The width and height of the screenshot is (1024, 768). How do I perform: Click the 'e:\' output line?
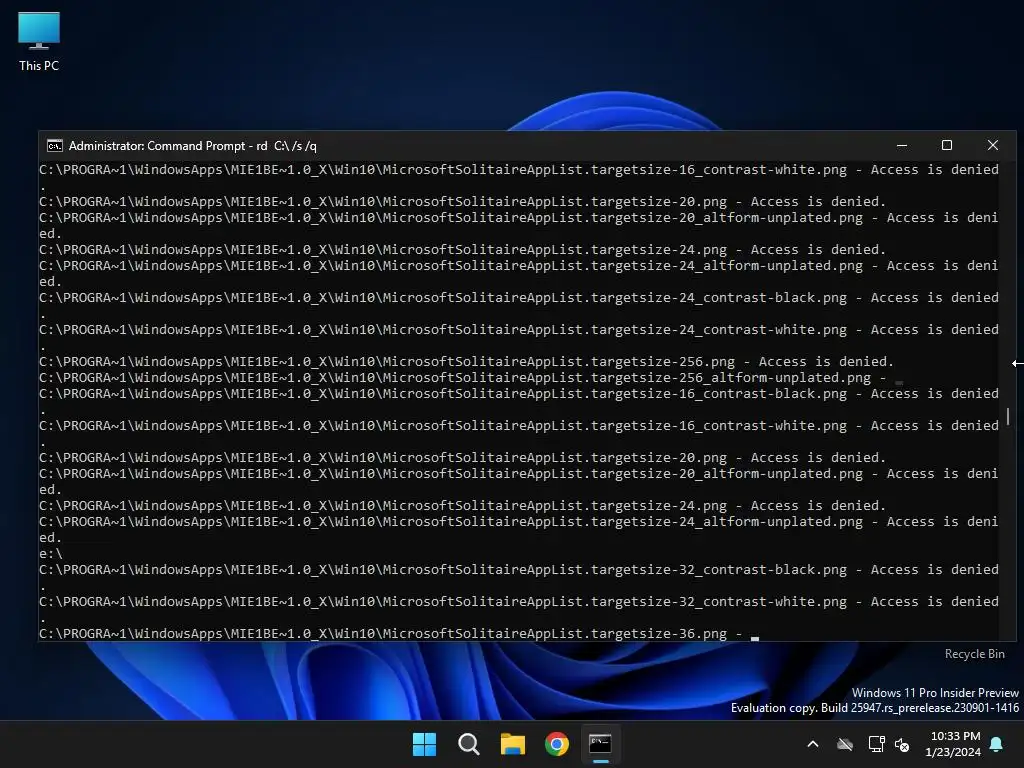pyautogui.click(x=51, y=554)
